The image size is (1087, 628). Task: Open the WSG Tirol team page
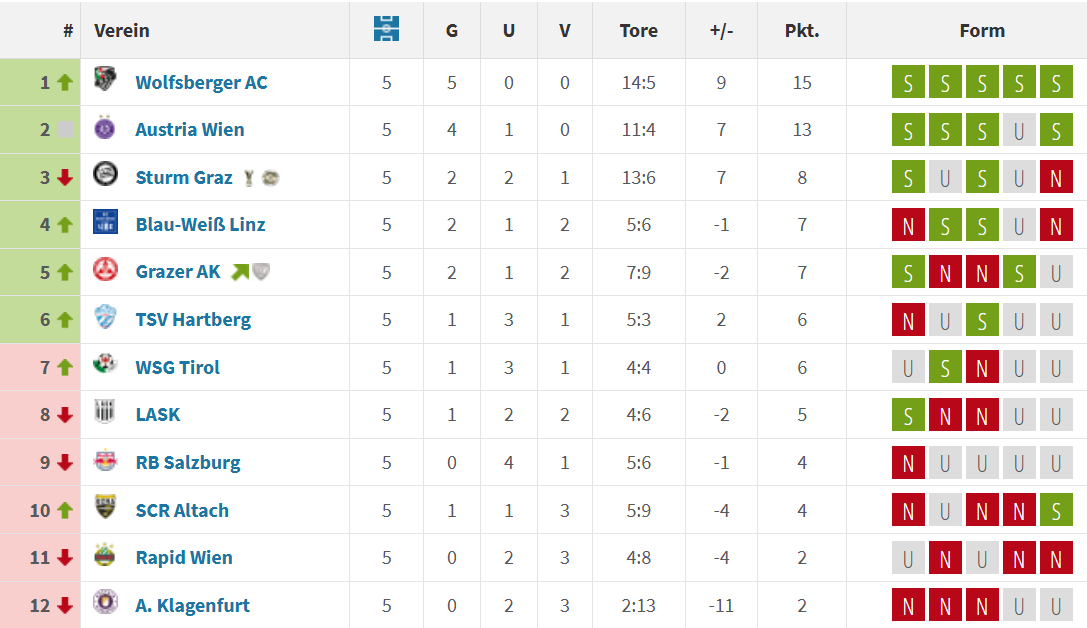click(x=177, y=367)
